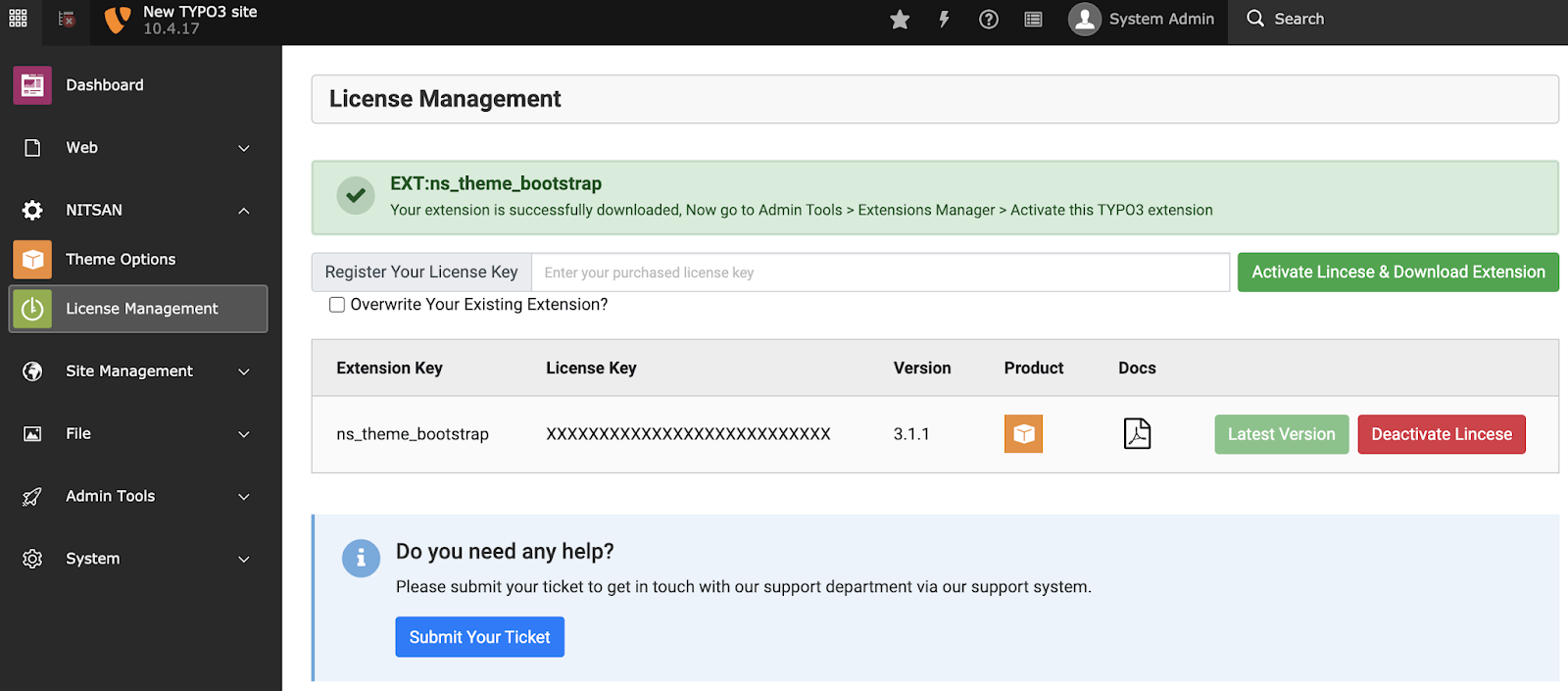Image resolution: width=1568 pixels, height=691 pixels.
Task: Click the TYPO3 logo in top bar
Action: click(118, 20)
